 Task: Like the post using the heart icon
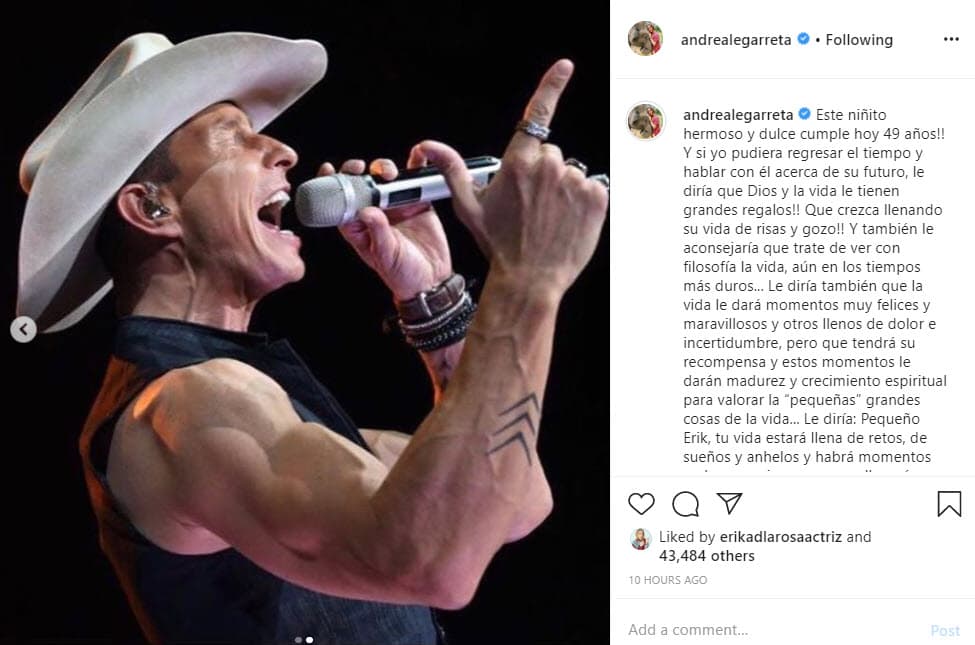[x=640, y=504]
